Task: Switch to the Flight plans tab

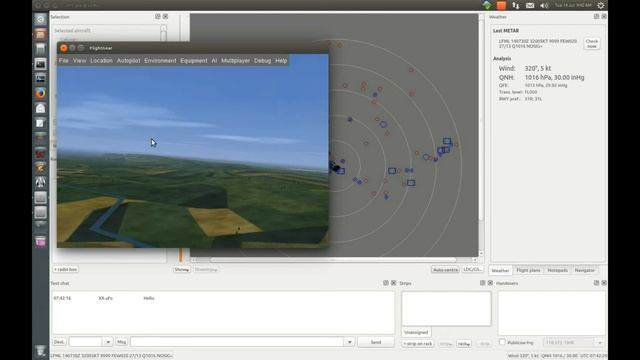Action: coord(528,270)
